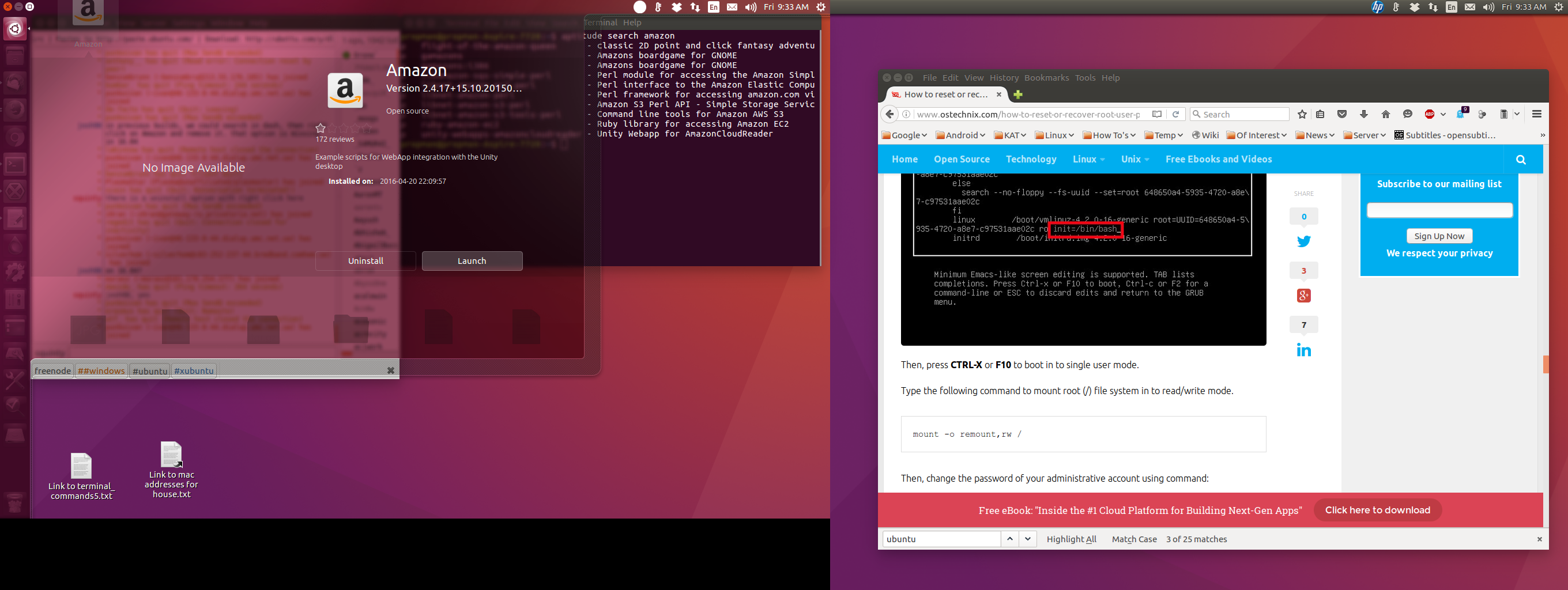Go to Firefox home page icon

tap(1386, 114)
